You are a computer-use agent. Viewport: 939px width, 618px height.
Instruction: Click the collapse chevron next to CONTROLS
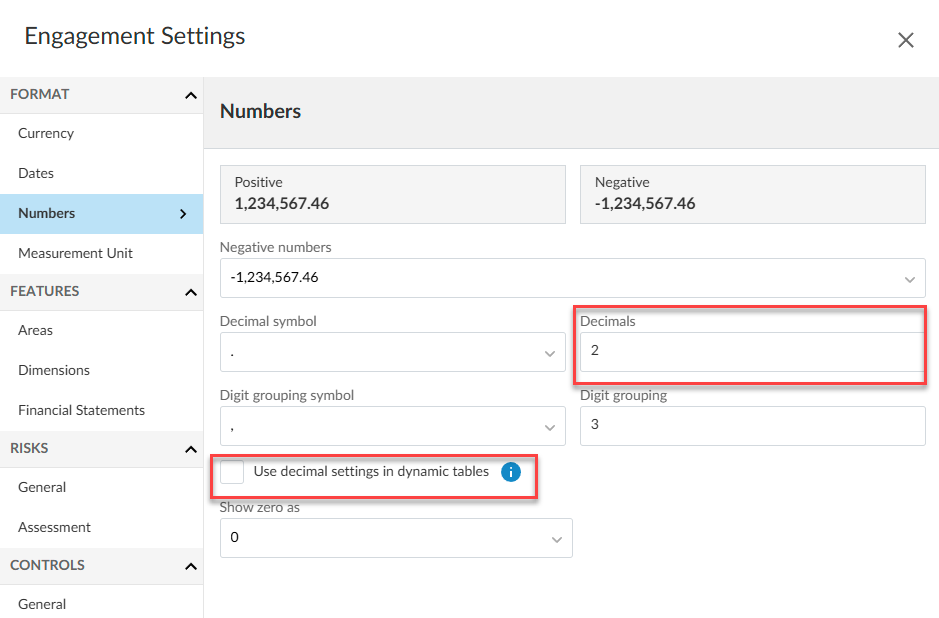pos(190,566)
